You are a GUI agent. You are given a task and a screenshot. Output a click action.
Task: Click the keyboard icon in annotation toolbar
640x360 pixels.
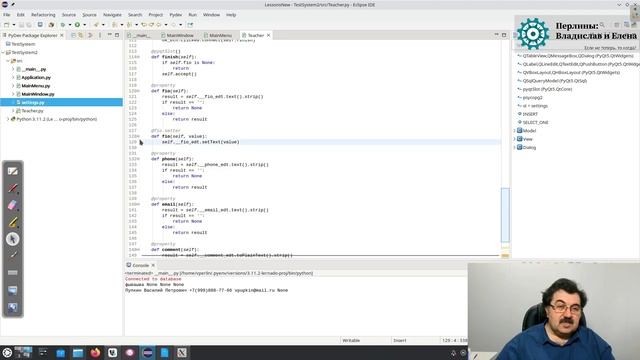click(x=13, y=273)
